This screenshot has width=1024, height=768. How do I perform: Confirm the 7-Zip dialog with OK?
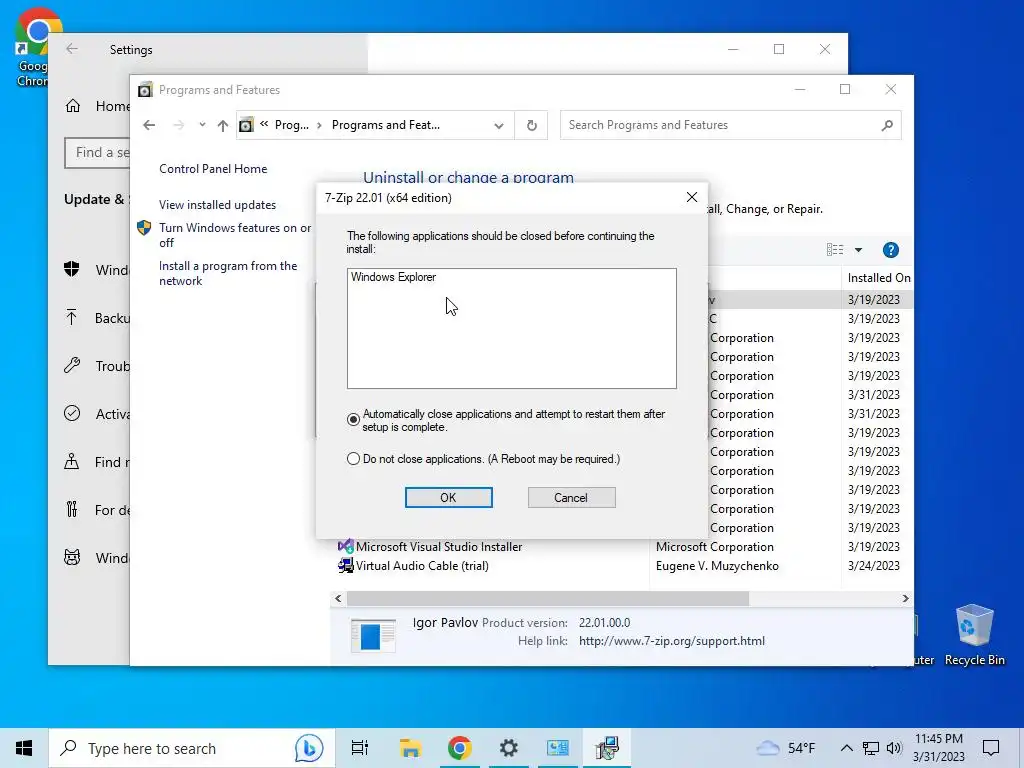(449, 498)
